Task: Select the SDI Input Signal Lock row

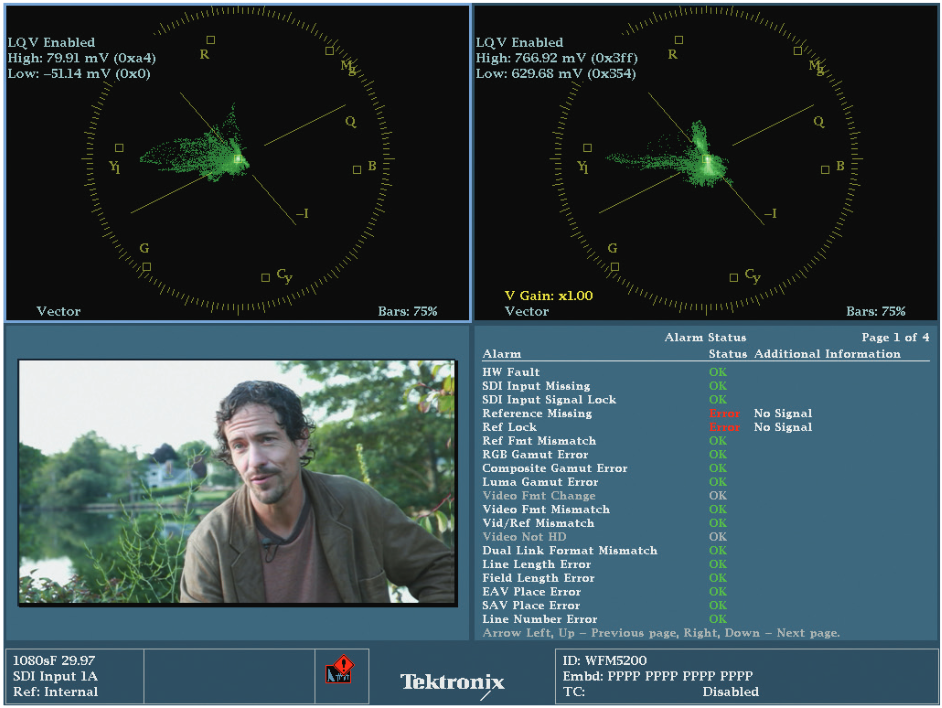Action: point(706,400)
